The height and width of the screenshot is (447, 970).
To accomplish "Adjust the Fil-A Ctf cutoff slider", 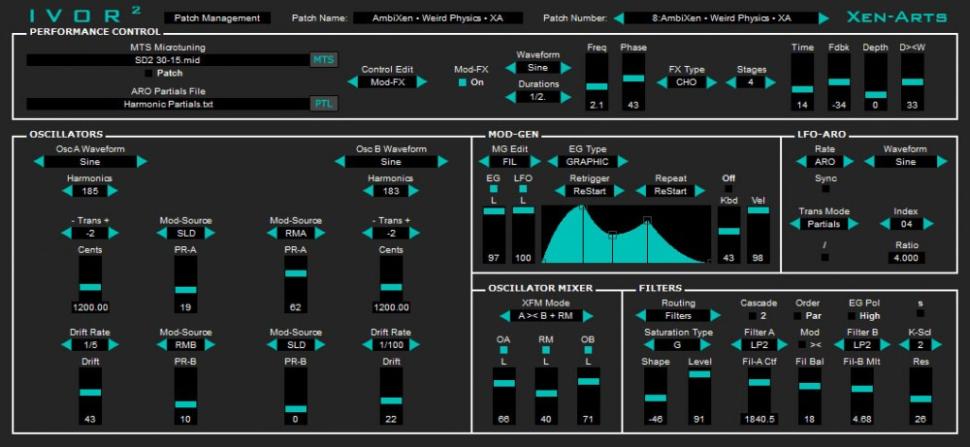I will 759,390.
